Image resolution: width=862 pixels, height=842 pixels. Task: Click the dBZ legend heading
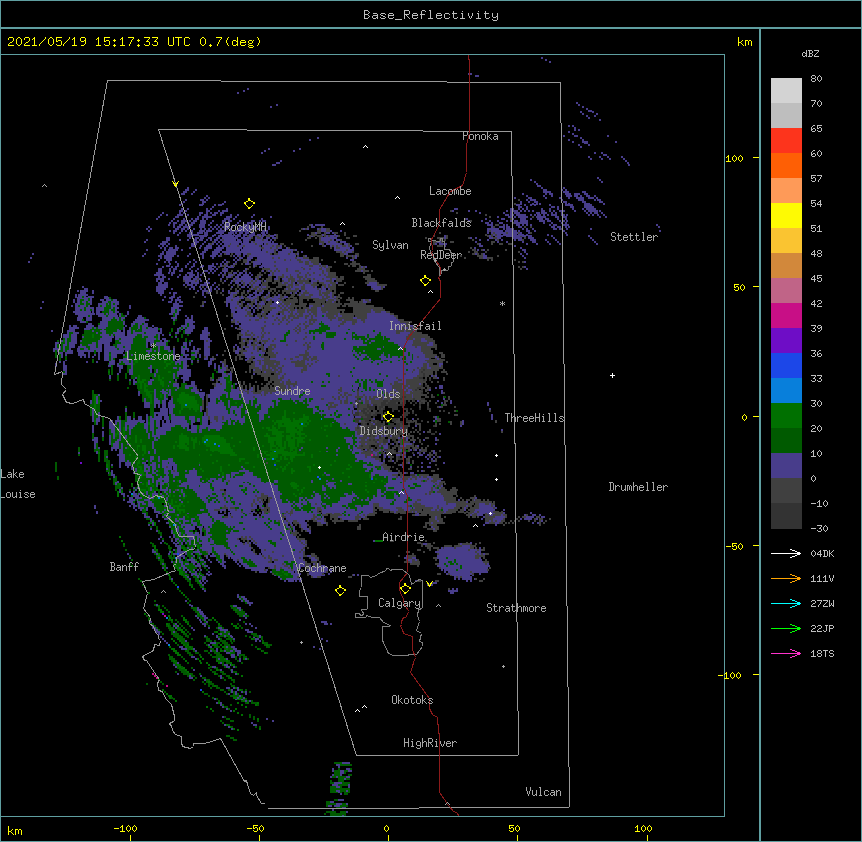[x=810, y=54]
